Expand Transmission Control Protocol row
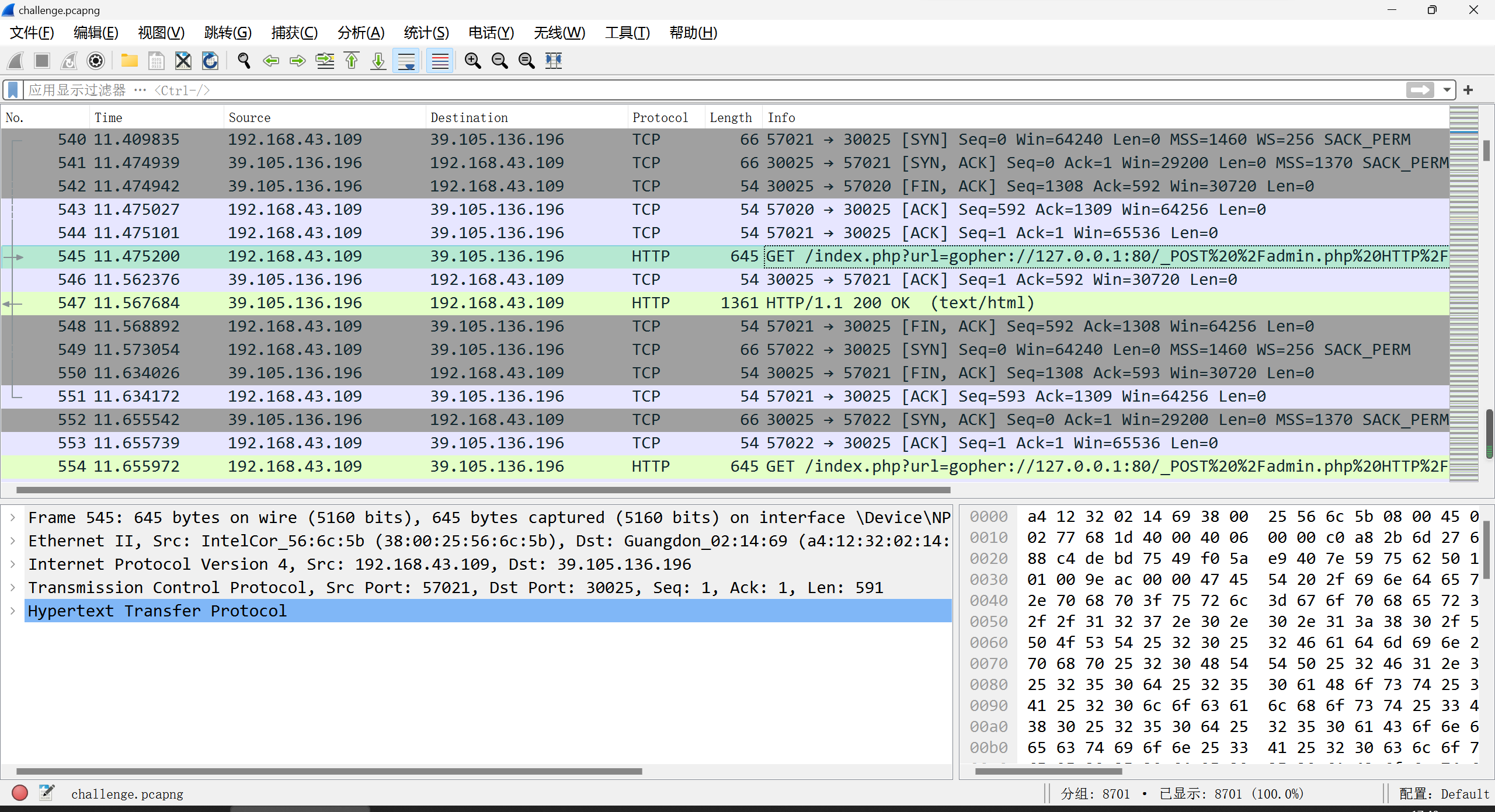The image size is (1495, 812). [13, 588]
